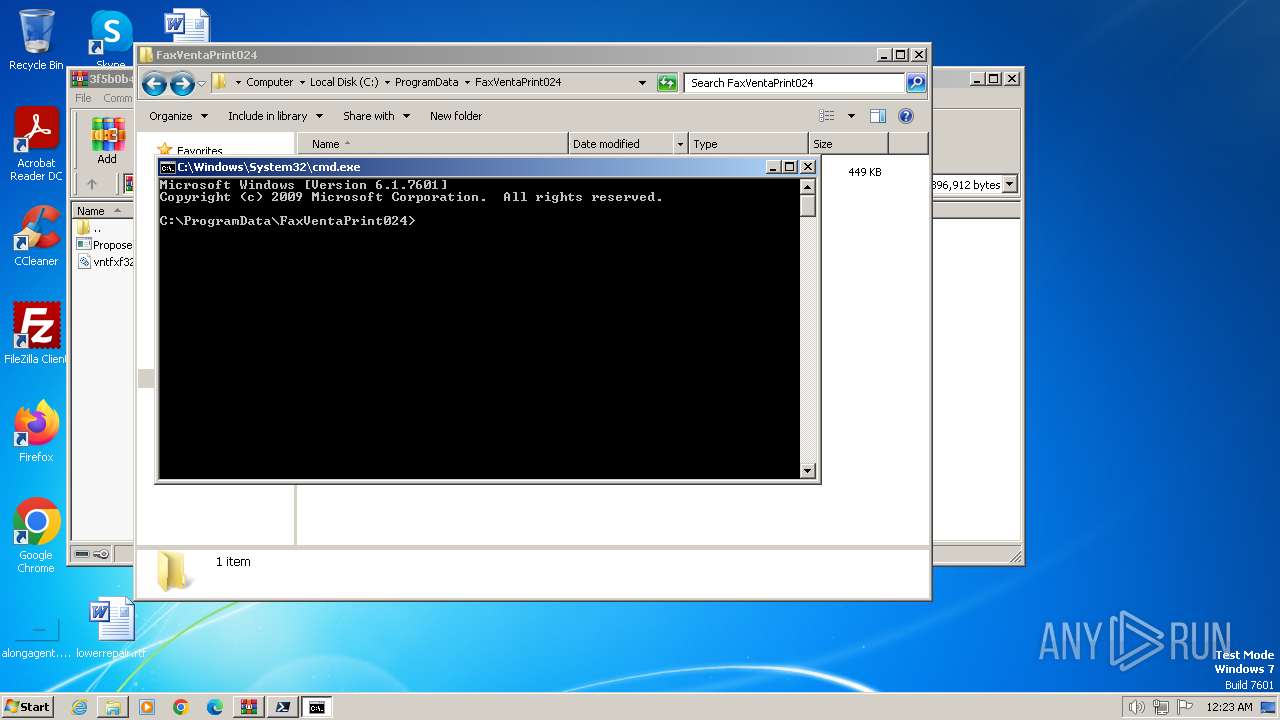Toggle the preview pane icon

878,116
